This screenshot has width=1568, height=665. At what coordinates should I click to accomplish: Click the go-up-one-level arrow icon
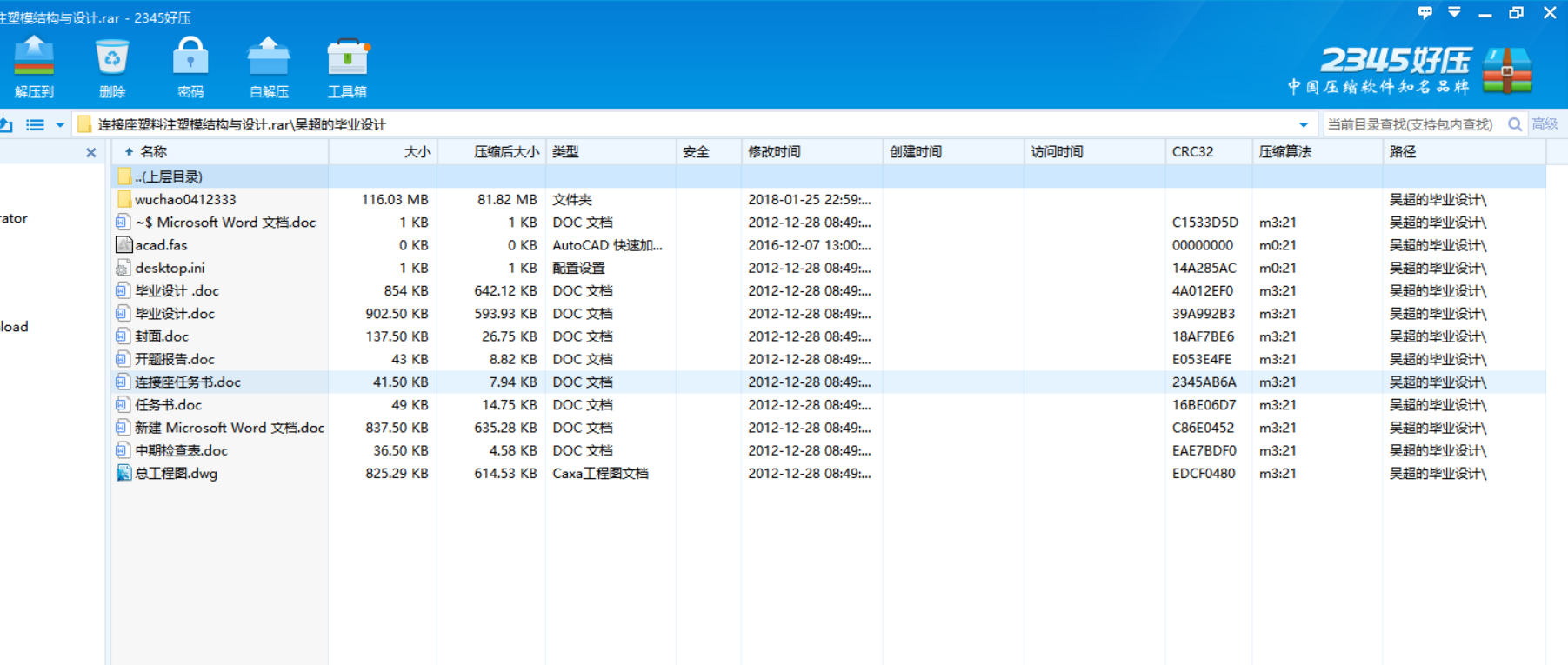click(x=6, y=124)
